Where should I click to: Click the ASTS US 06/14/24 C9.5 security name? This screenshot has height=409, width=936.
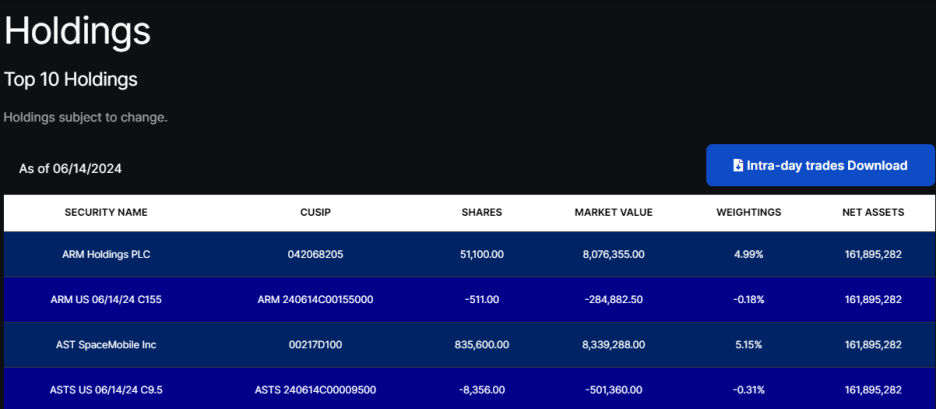[106, 390]
